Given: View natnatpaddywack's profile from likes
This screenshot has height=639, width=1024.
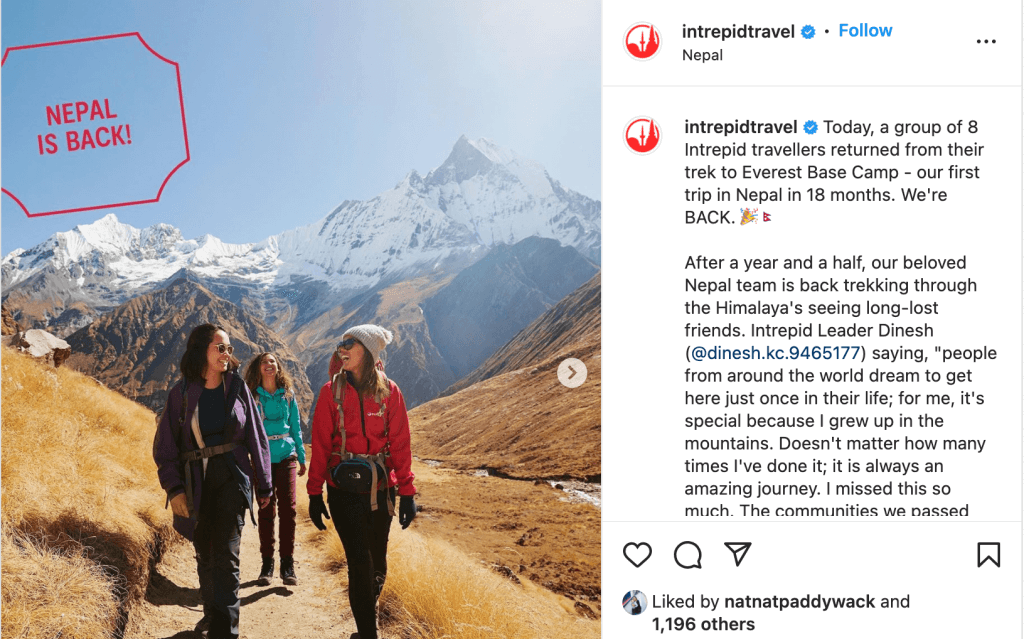Looking at the screenshot, I should click(799, 602).
